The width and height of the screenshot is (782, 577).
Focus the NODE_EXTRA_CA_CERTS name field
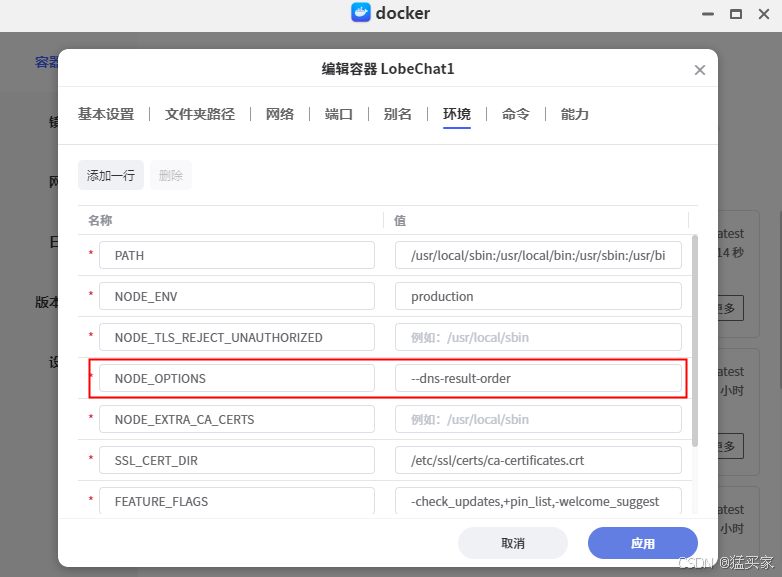tap(237, 419)
